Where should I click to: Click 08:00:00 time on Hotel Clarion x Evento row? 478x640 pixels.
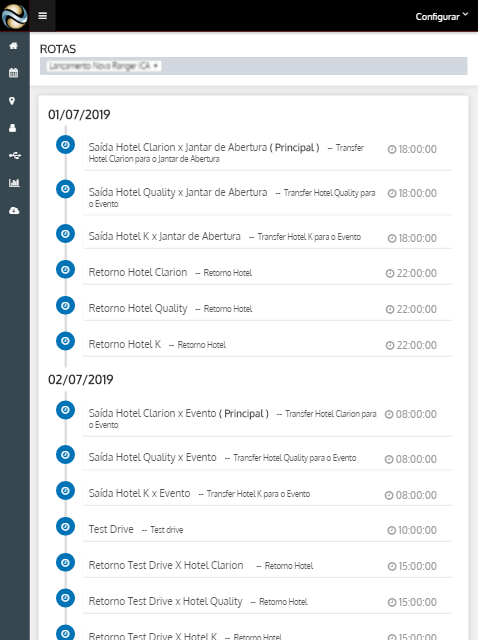411,414
